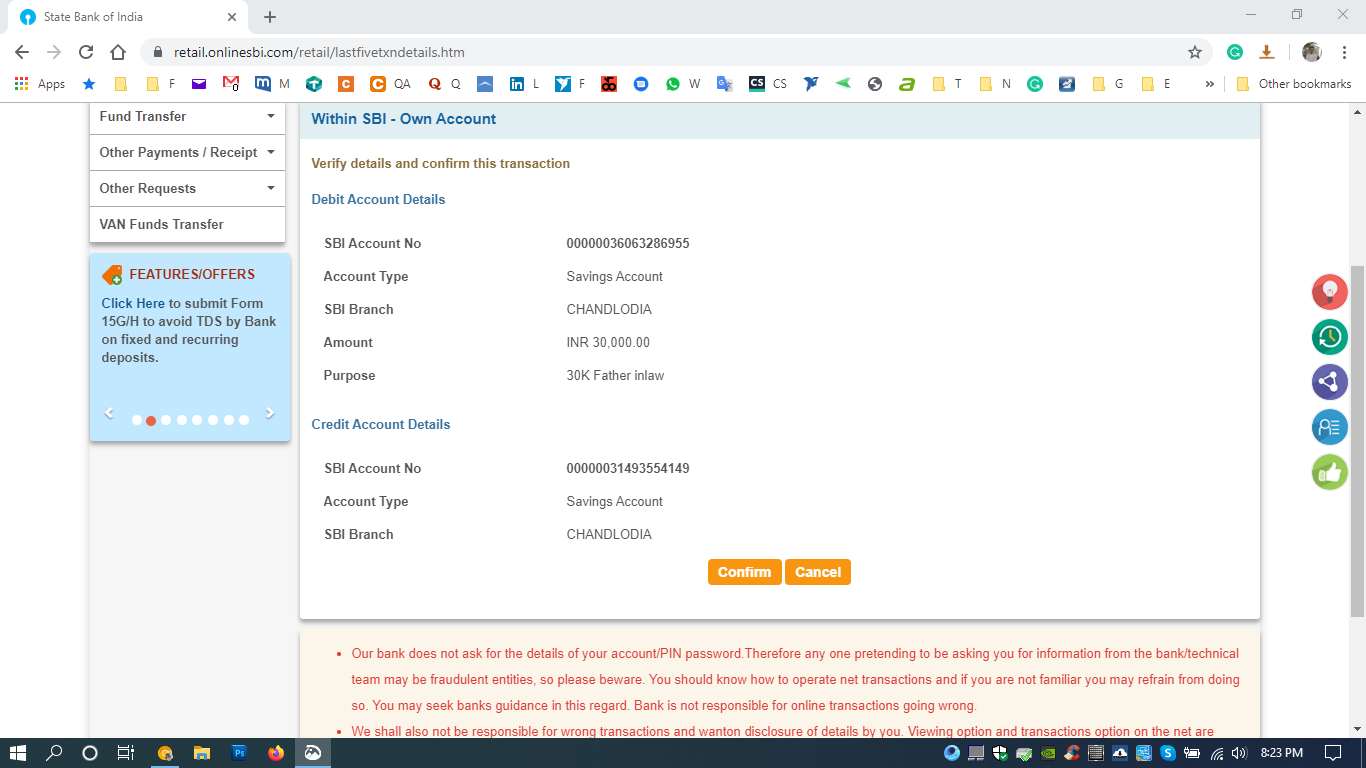
Task: Show previous offer in Features/Offers carousel
Action: [x=109, y=413]
